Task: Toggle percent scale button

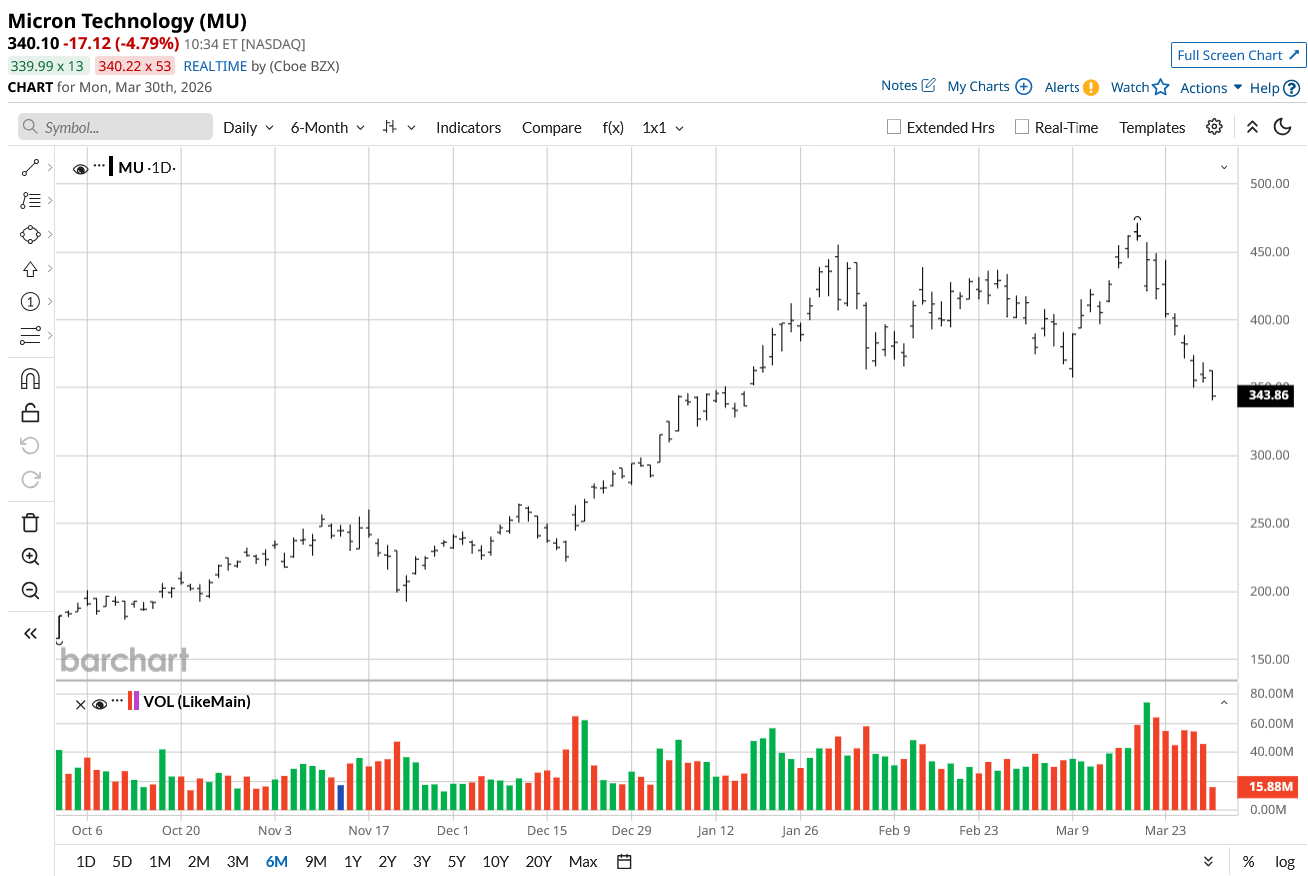Action: pyautogui.click(x=1248, y=862)
